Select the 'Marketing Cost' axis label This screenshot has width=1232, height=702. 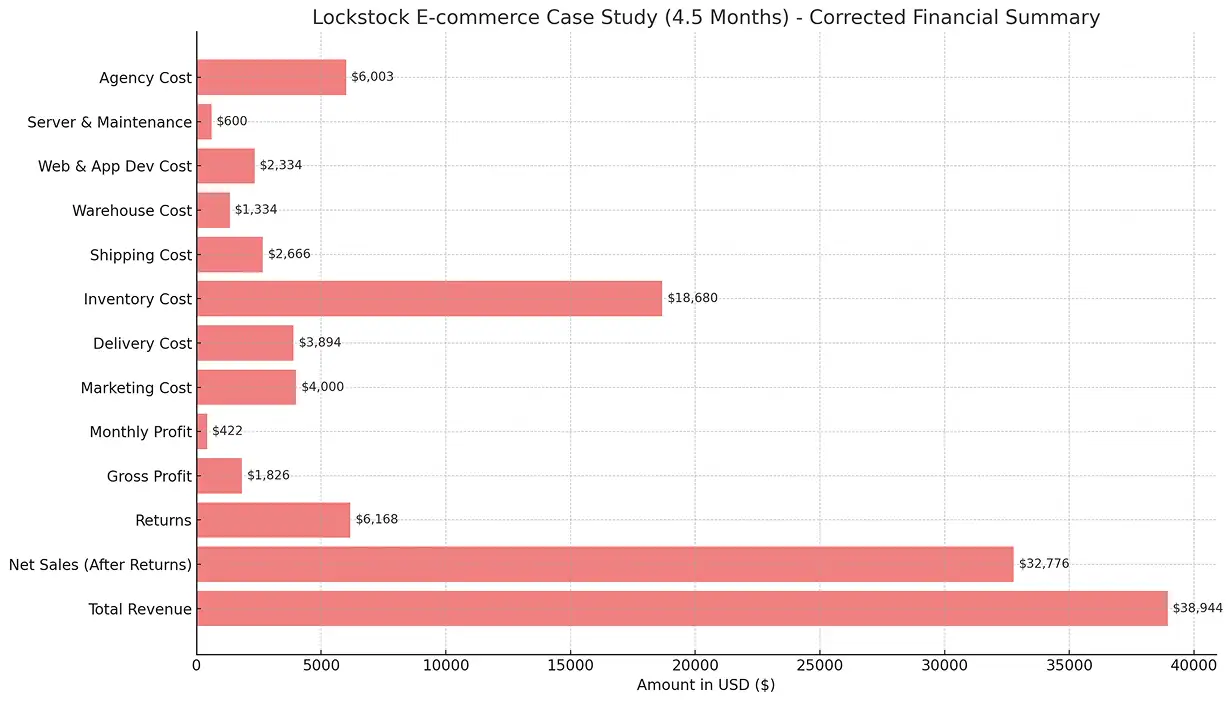pos(136,388)
